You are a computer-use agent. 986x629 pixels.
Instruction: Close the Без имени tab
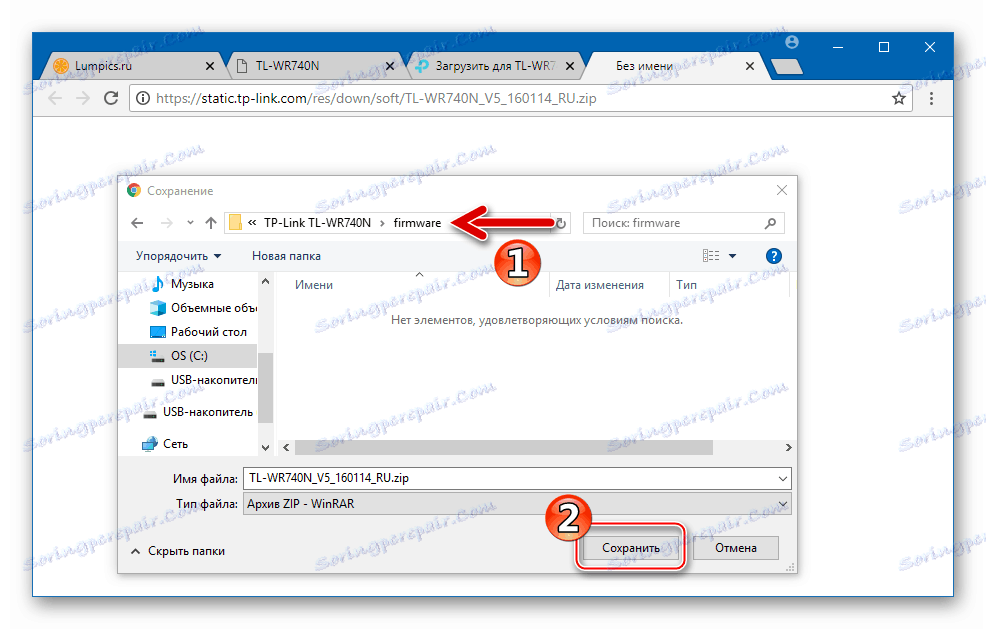tap(750, 66)
